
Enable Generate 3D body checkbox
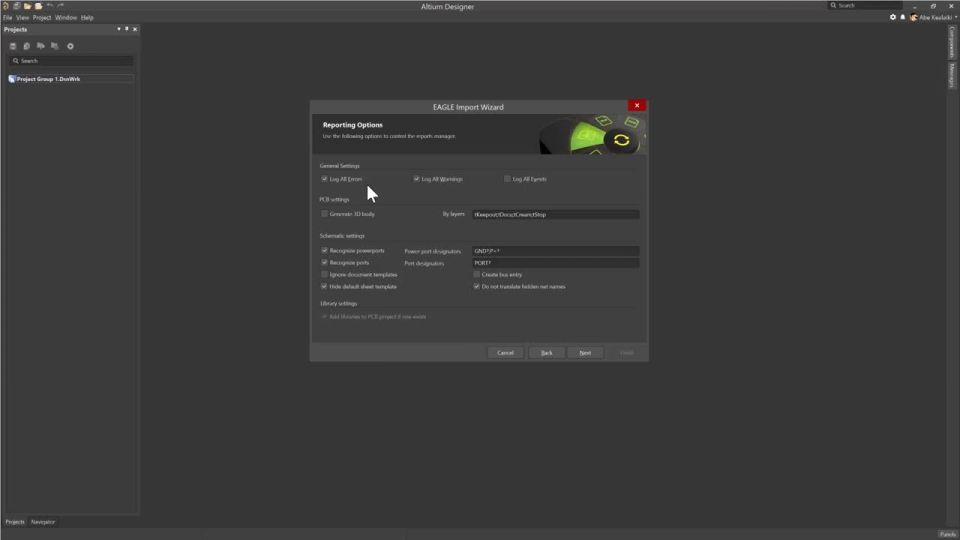click(324, 214)
